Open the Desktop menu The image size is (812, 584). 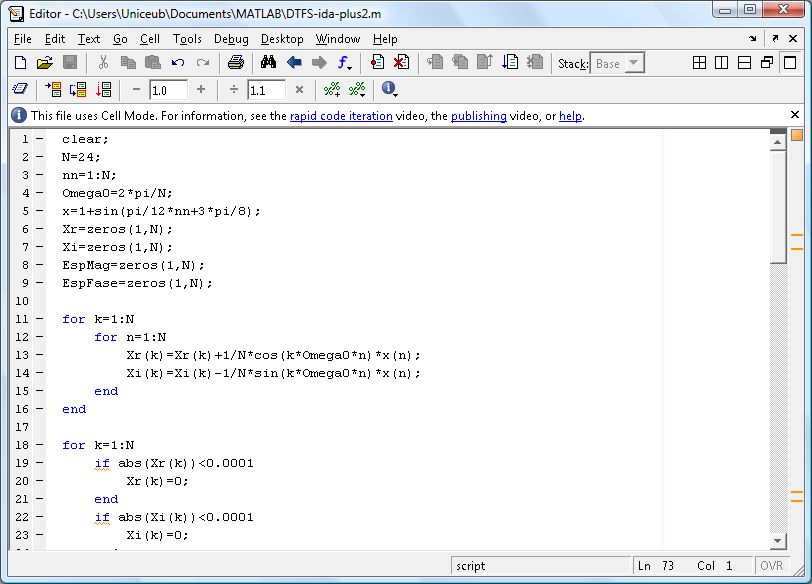(282, 39)
